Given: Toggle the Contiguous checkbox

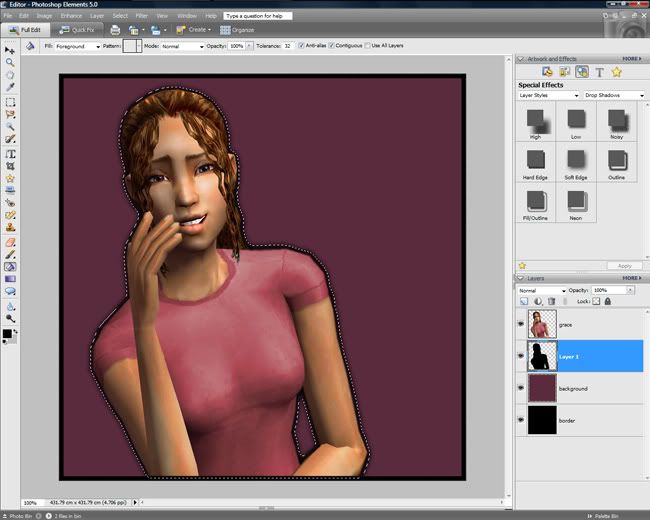Looking at the screenshot, I should [331, 46].
